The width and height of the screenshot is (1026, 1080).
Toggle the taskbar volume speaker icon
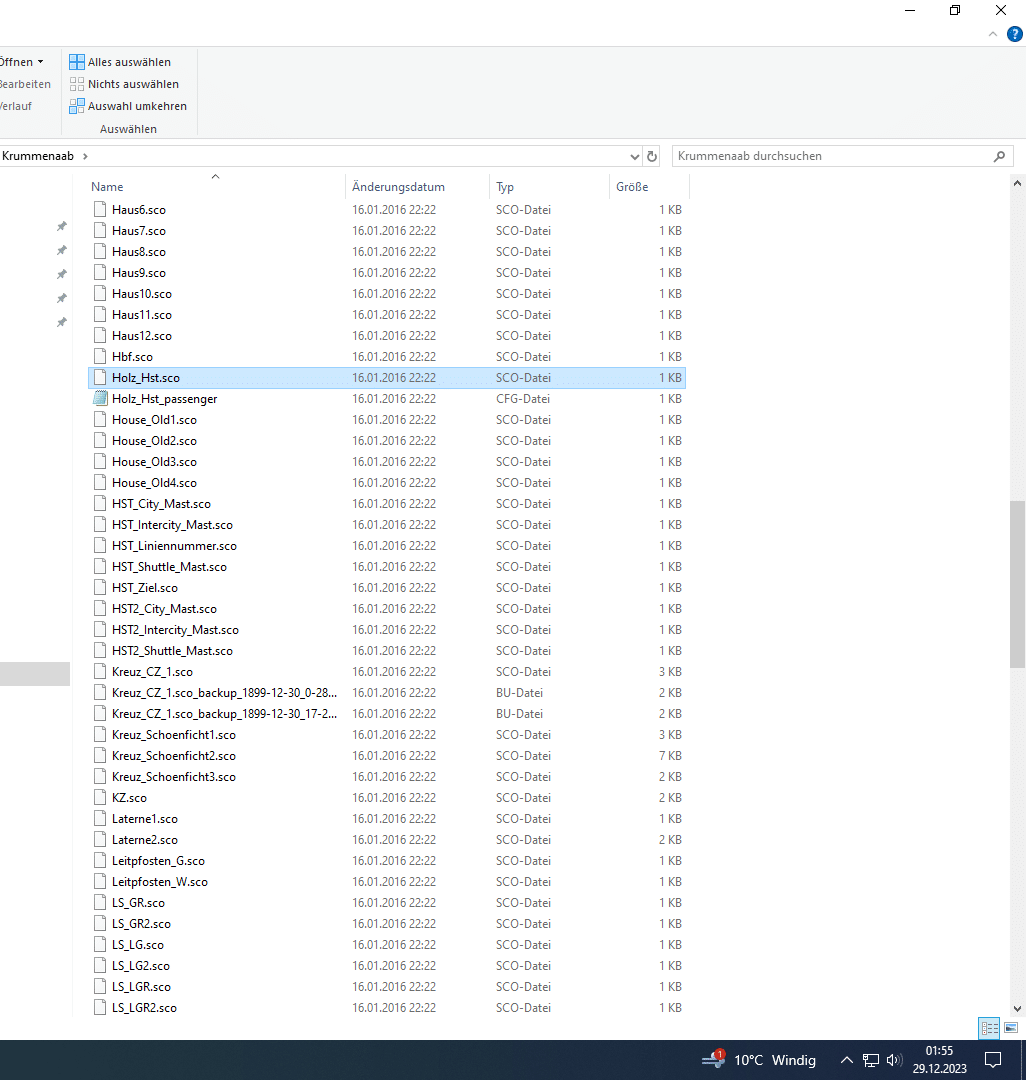[x=894, y=1060]
